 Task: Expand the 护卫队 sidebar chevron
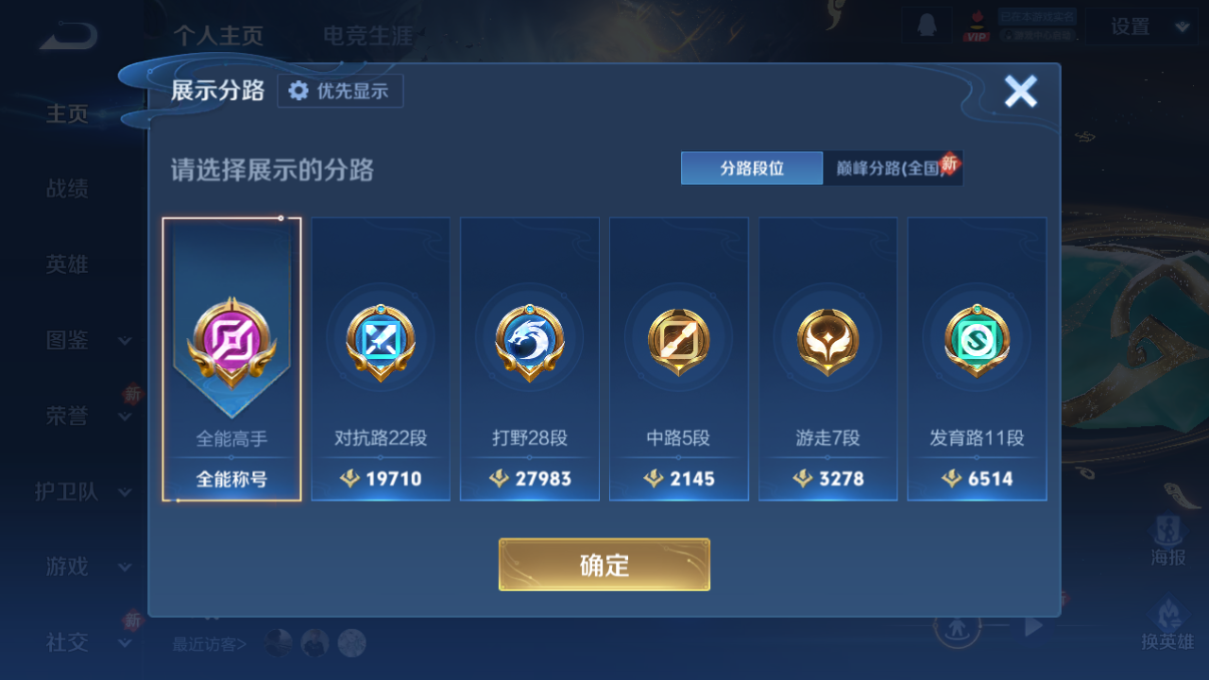pyautogui.click(x=125, y=492)
